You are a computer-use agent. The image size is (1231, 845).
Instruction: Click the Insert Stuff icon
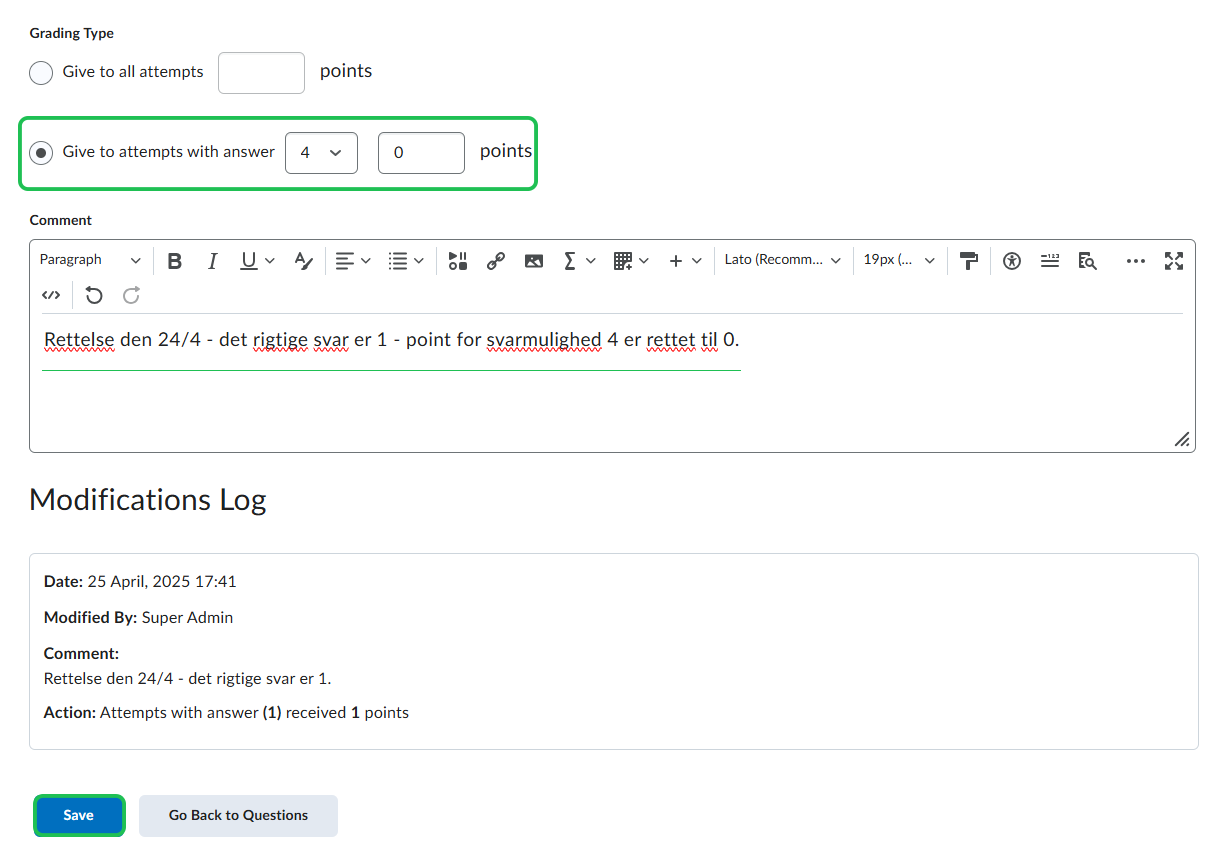(x=458, y=261)
